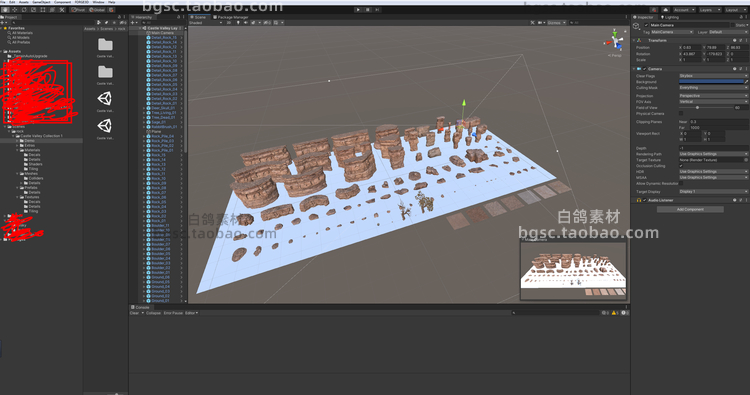Open the Layers dropdown in toolbar
This screenshot has height=395, width=750.
[710, 10]
